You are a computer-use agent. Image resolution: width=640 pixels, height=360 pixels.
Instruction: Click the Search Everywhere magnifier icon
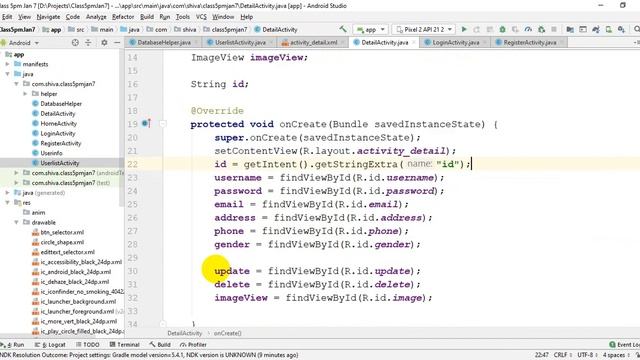tap(636, 29)
